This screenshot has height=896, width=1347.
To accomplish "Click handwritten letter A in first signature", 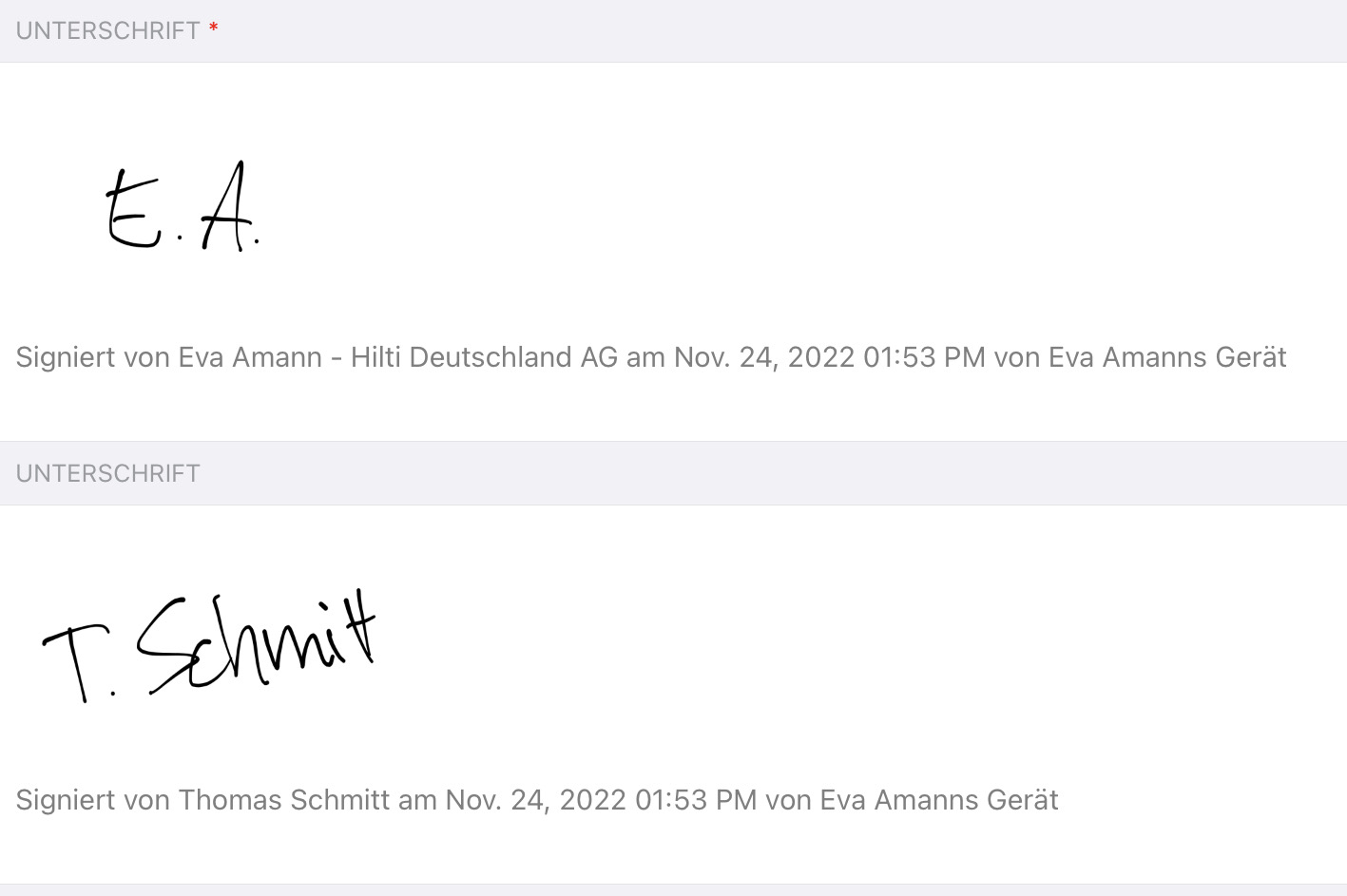I will (x=226, y=206).
